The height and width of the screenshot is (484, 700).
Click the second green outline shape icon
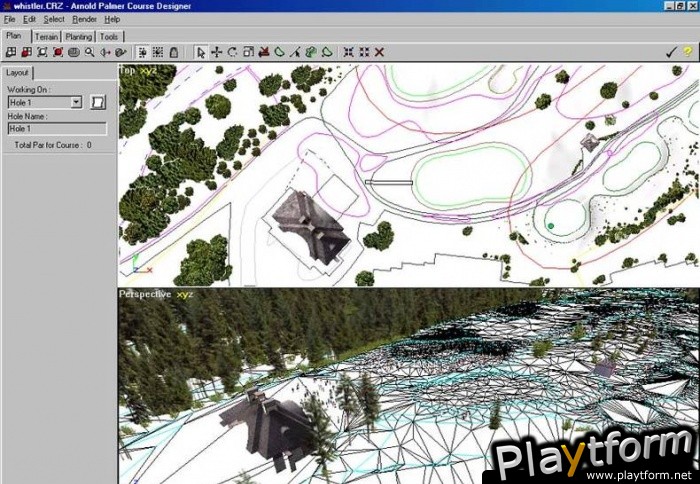(x=327, y=52)
